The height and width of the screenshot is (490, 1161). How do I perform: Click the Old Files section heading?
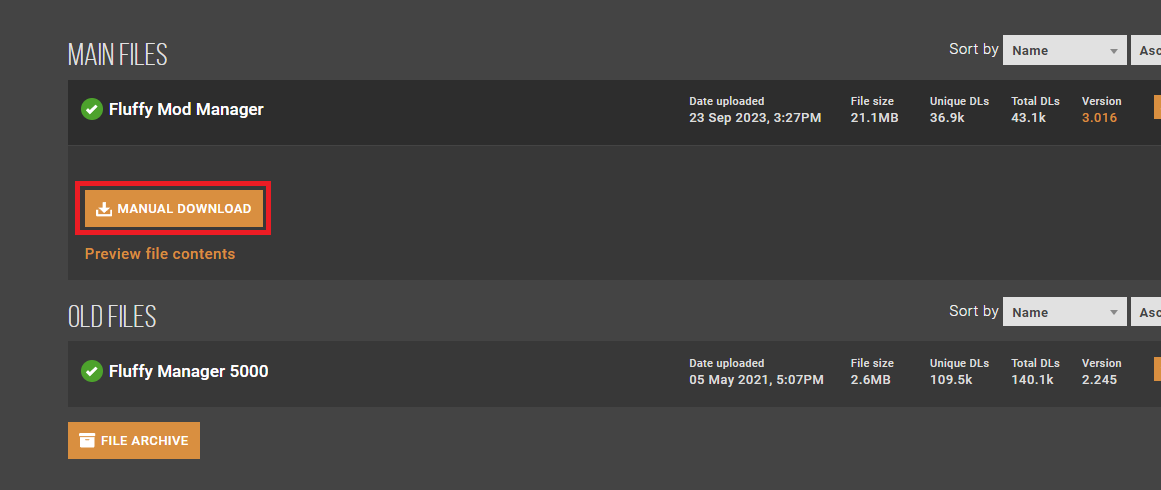[112, 317]
